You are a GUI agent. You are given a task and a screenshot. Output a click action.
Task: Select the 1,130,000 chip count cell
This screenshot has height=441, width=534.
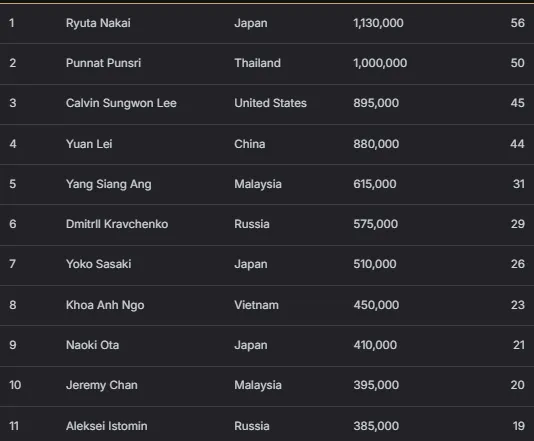click(378, 23)
